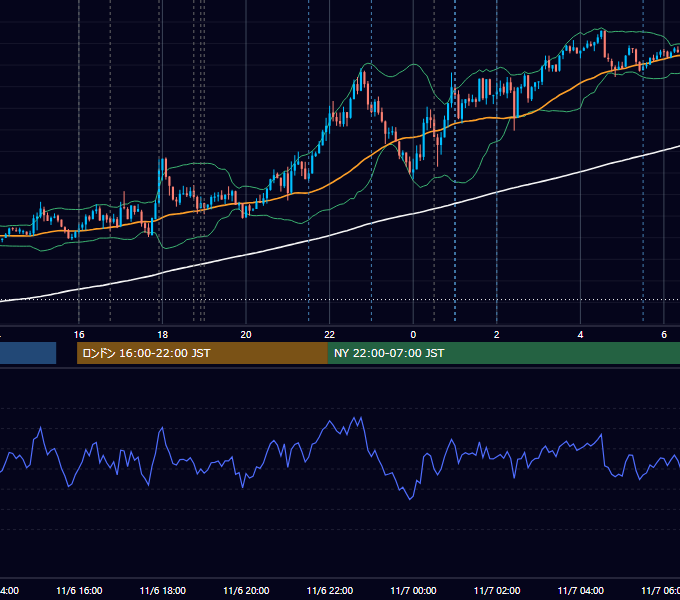Click the 11/6 20:00 date label
Screen dimensions: 680x600
pos(246,590)
